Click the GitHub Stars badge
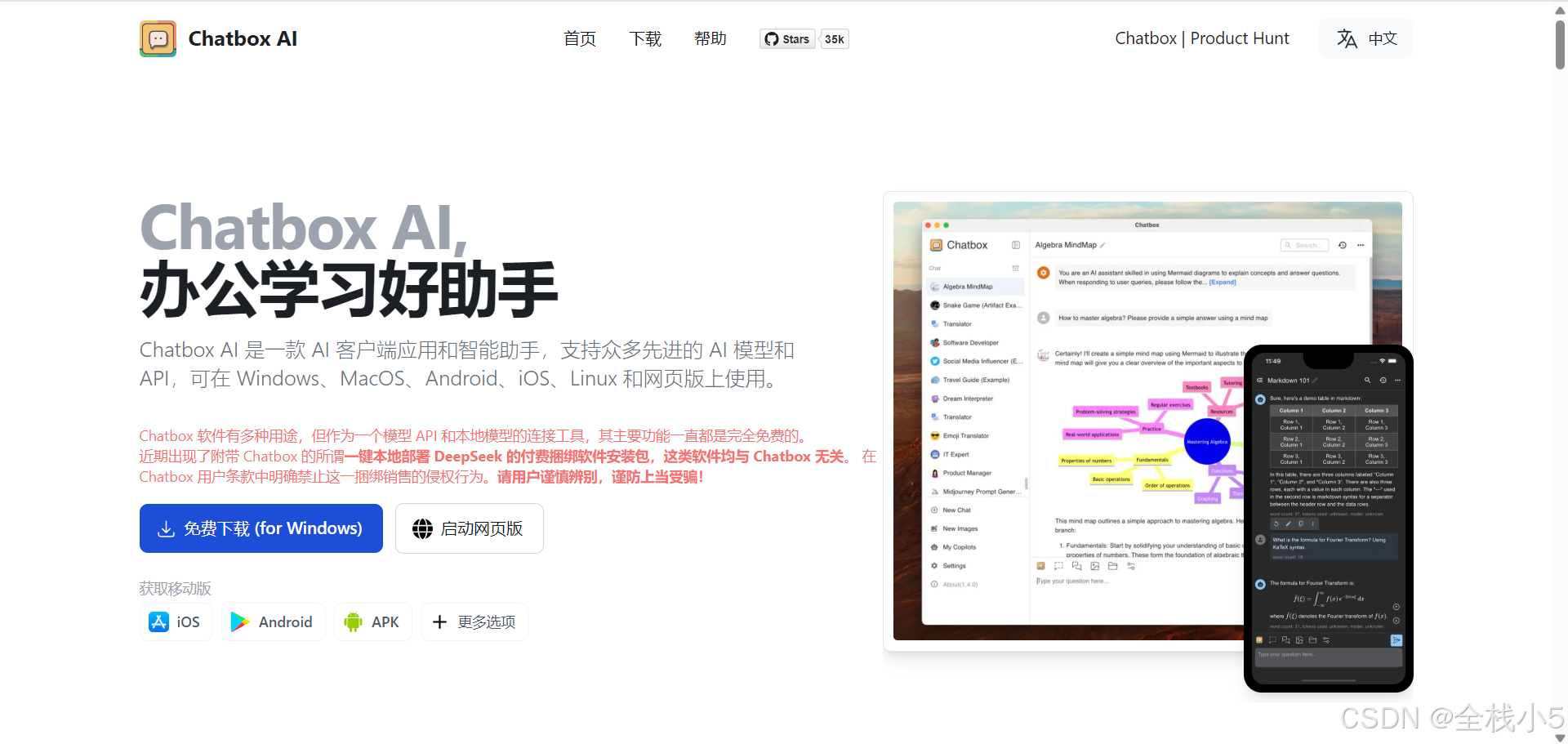Image resolution: width=1568 pixels, height=744 pixels. (787, 39)
